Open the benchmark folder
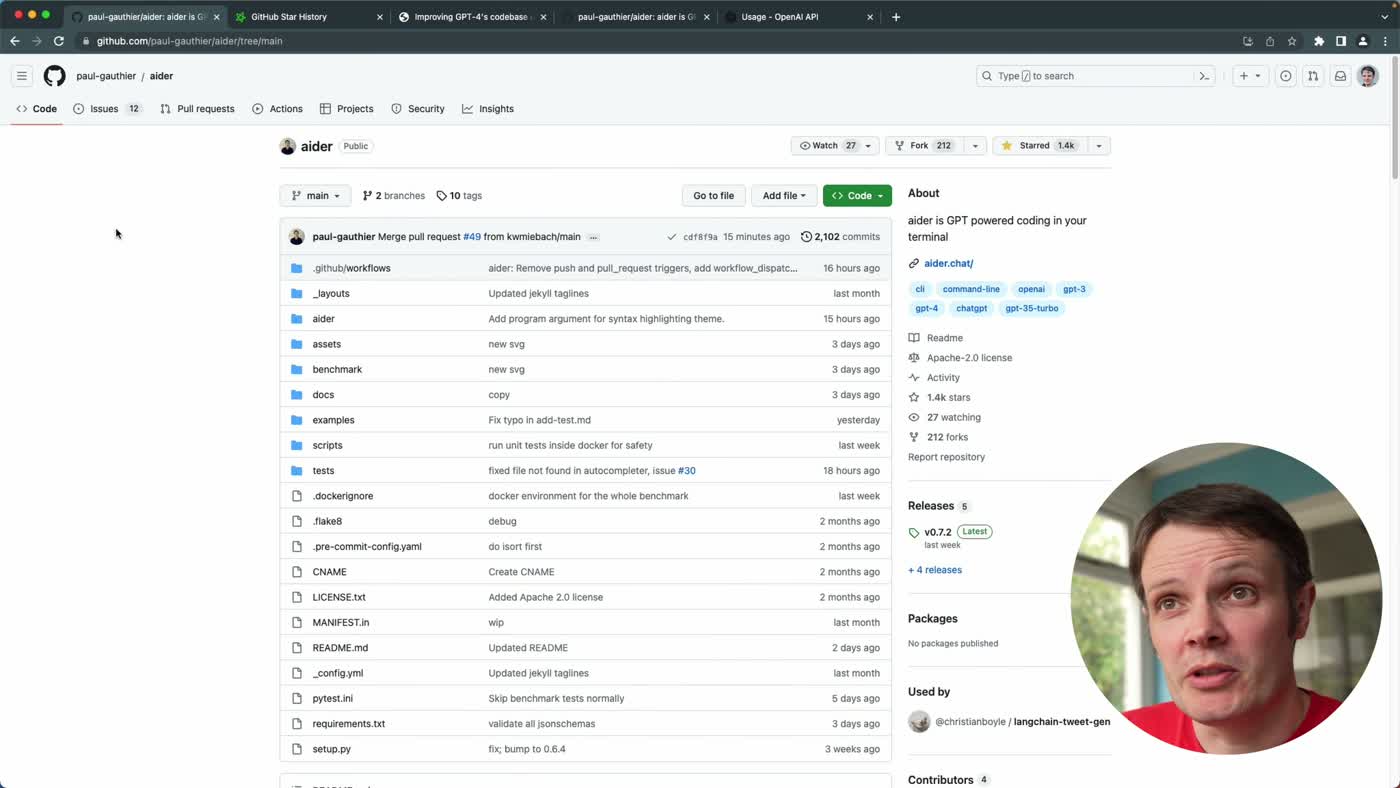Viewport: 1400px width, 788px height. pyautogui.click(x=337, y=369)
